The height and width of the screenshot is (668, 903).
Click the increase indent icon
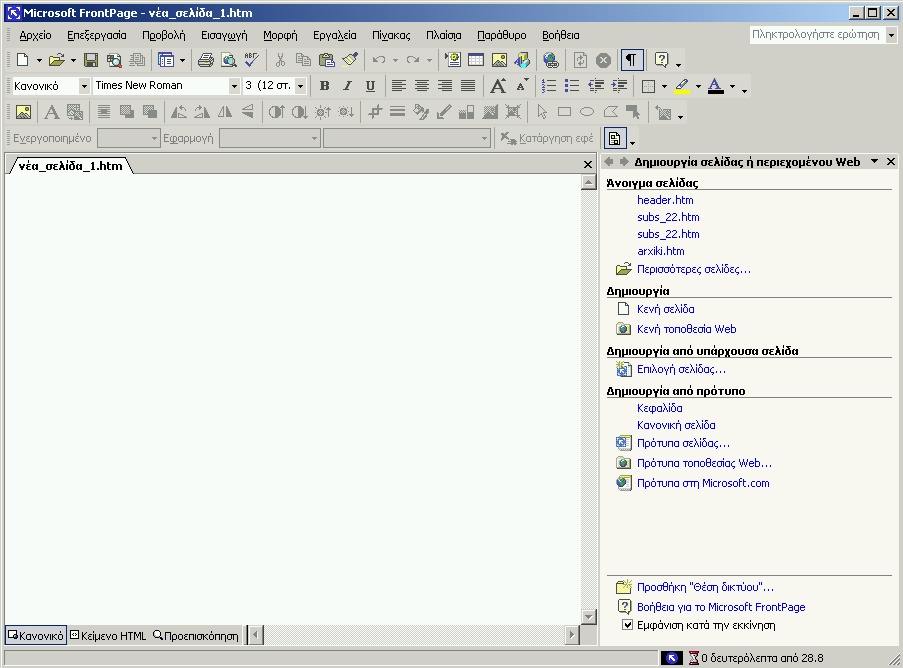coord(619,86)
